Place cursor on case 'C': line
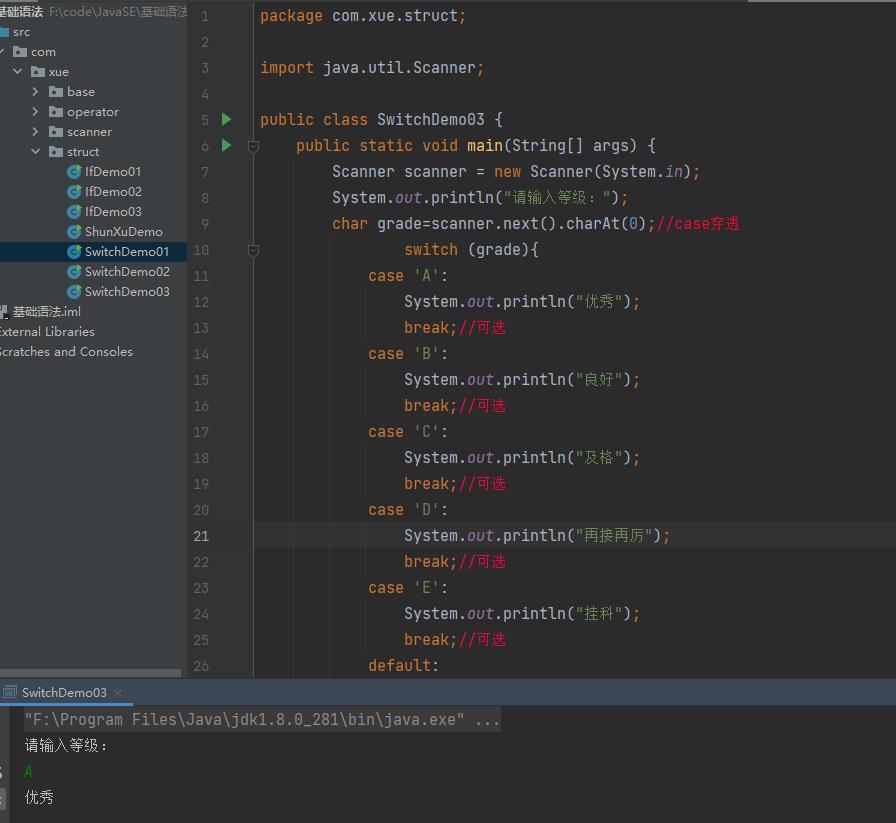The image size is (896, 823). coord(408,432)
